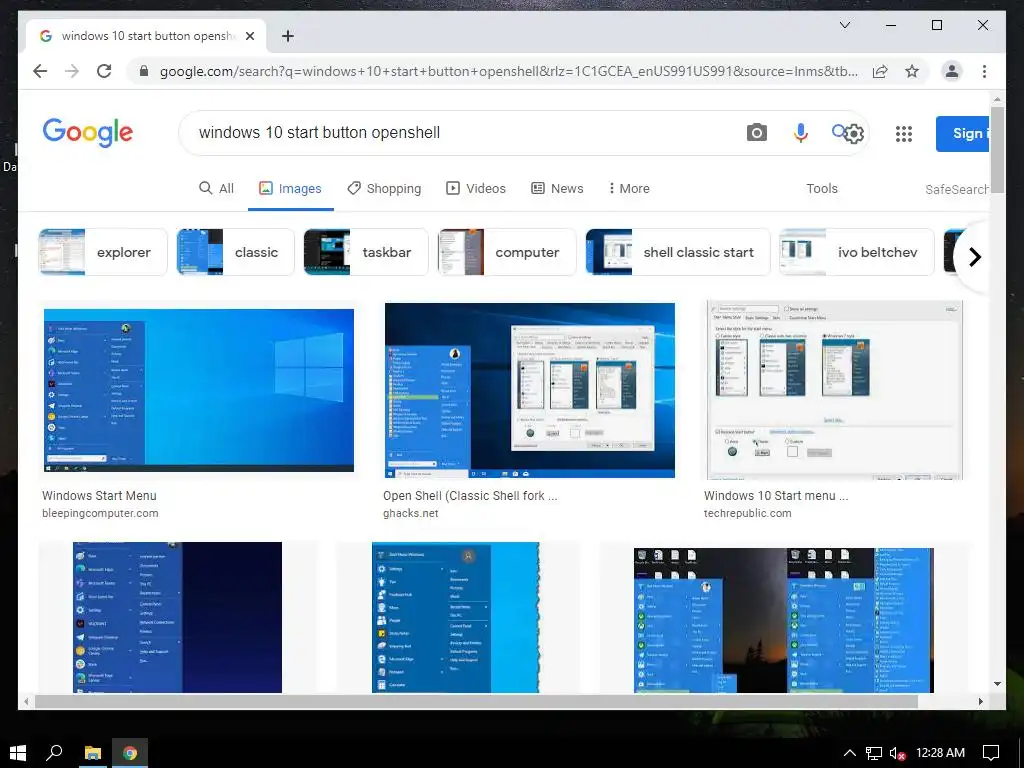
Task: Open the Windows notification center
Action: click(991, 753)
